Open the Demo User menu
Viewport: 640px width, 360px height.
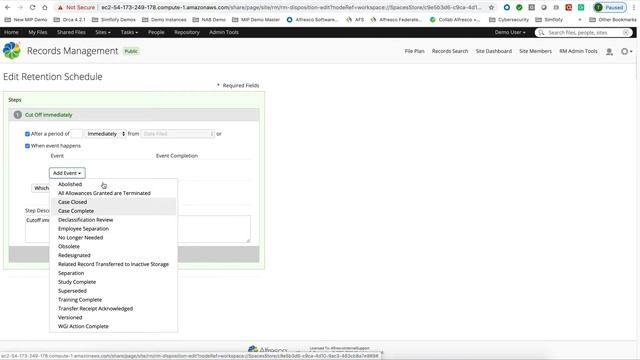510,32
